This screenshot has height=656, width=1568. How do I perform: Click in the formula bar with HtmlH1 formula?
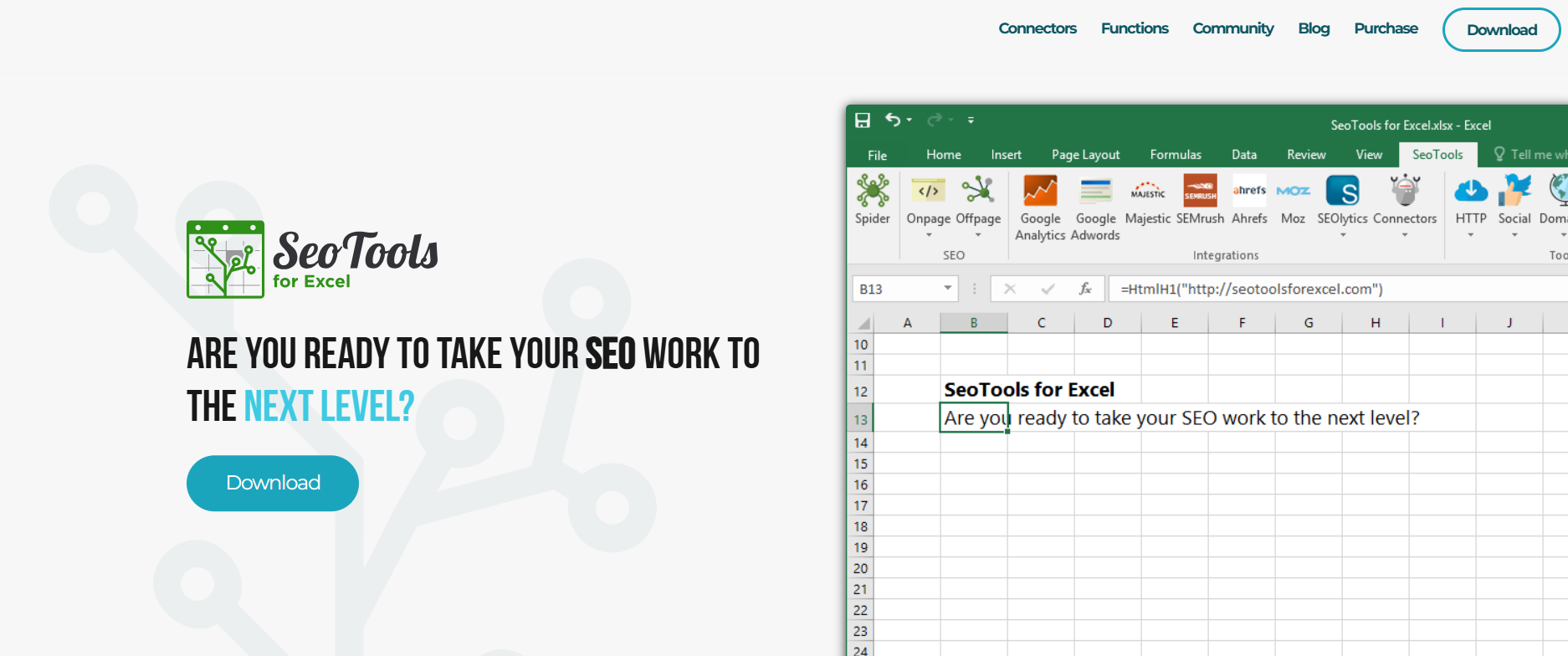pos(1339,289)
